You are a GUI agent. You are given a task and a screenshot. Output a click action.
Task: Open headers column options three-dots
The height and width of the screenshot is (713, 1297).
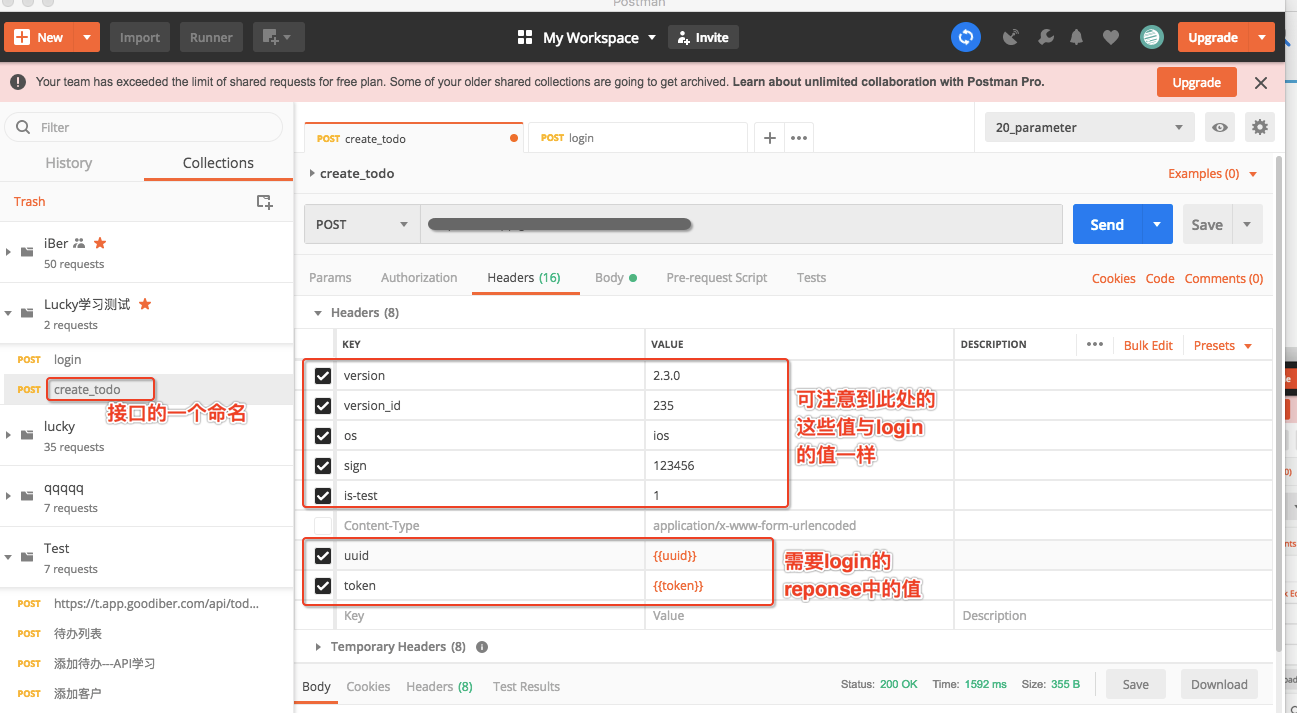[1094, 344]
